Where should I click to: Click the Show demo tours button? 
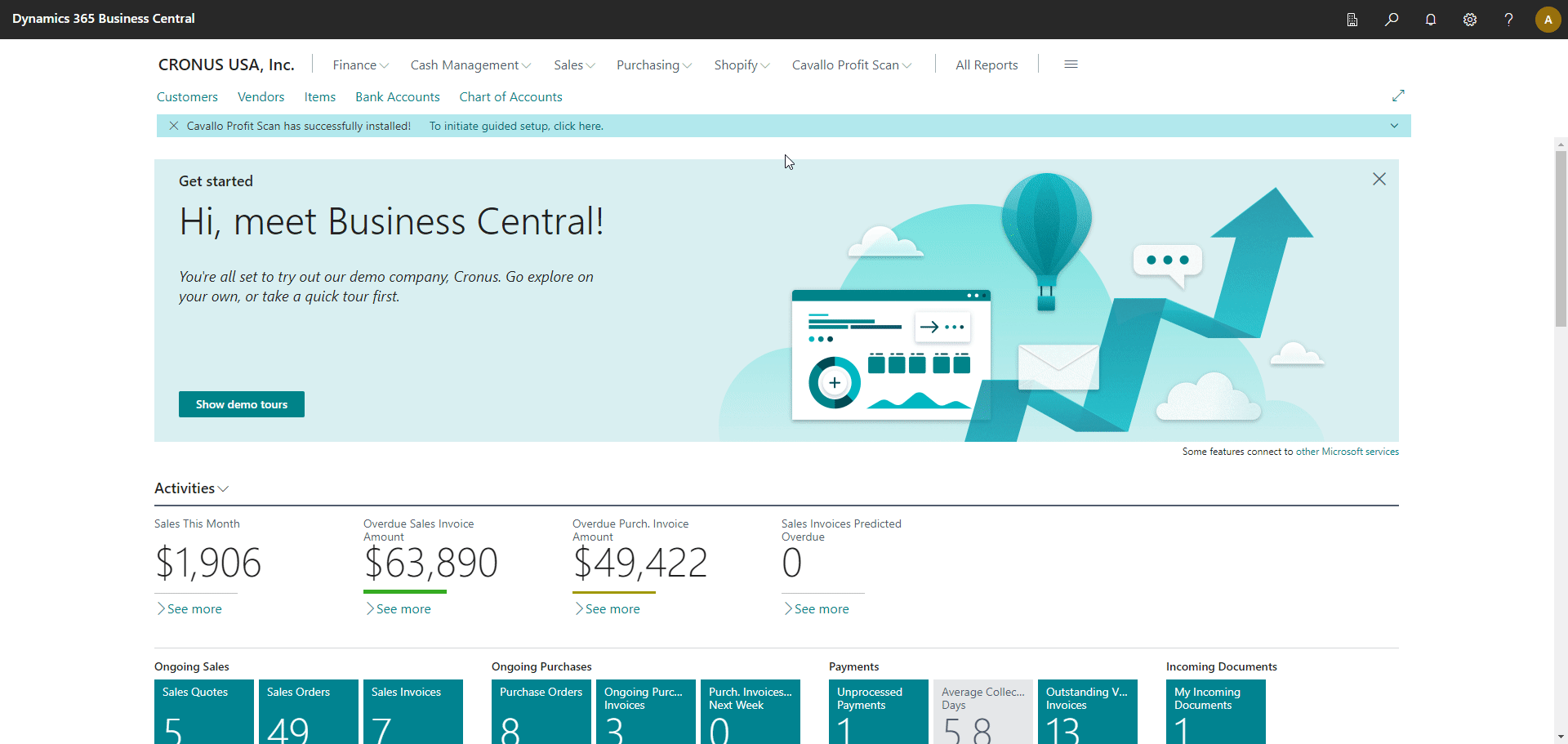pos(242,404)
